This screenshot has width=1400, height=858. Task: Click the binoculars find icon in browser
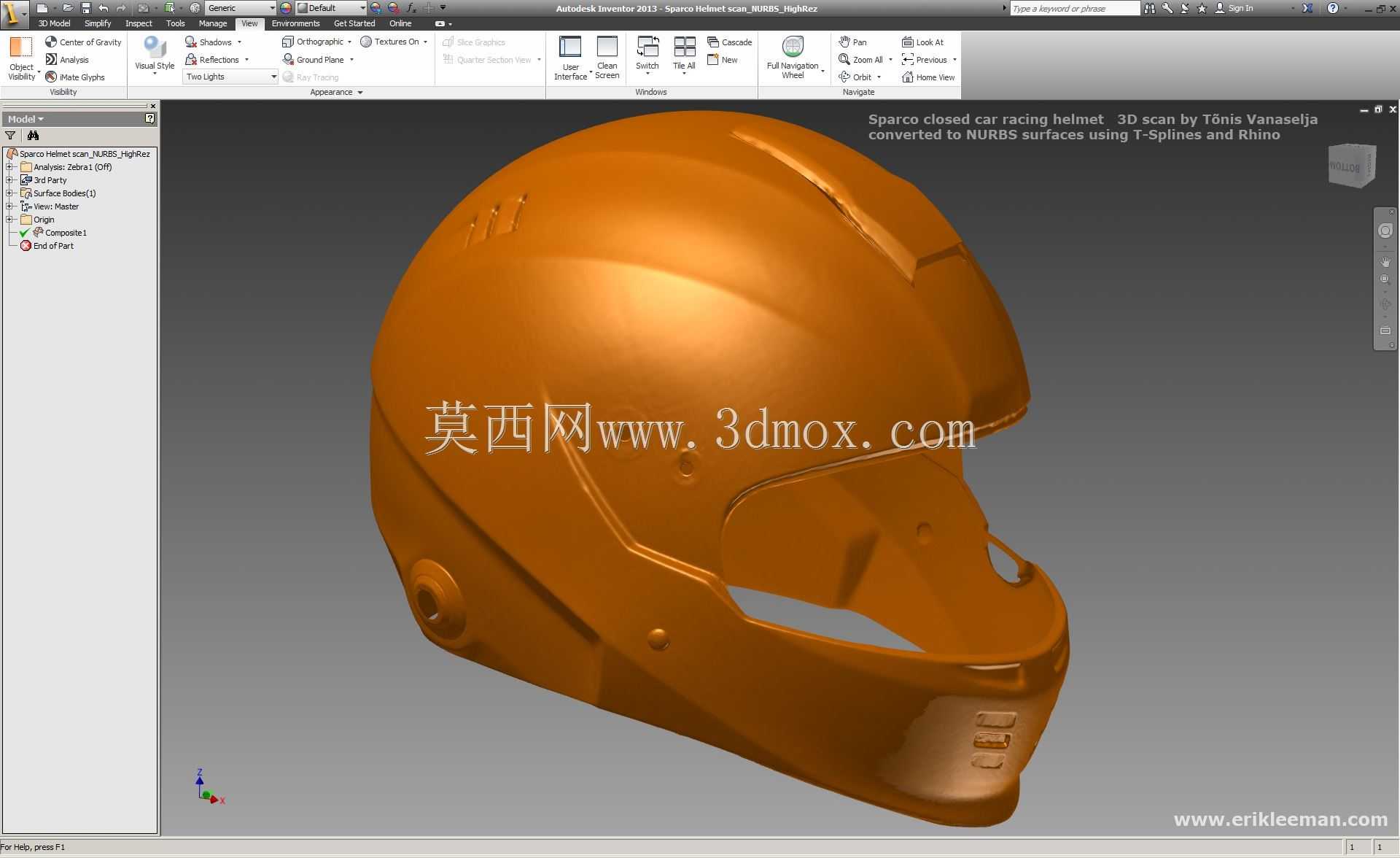pos(33,136)
